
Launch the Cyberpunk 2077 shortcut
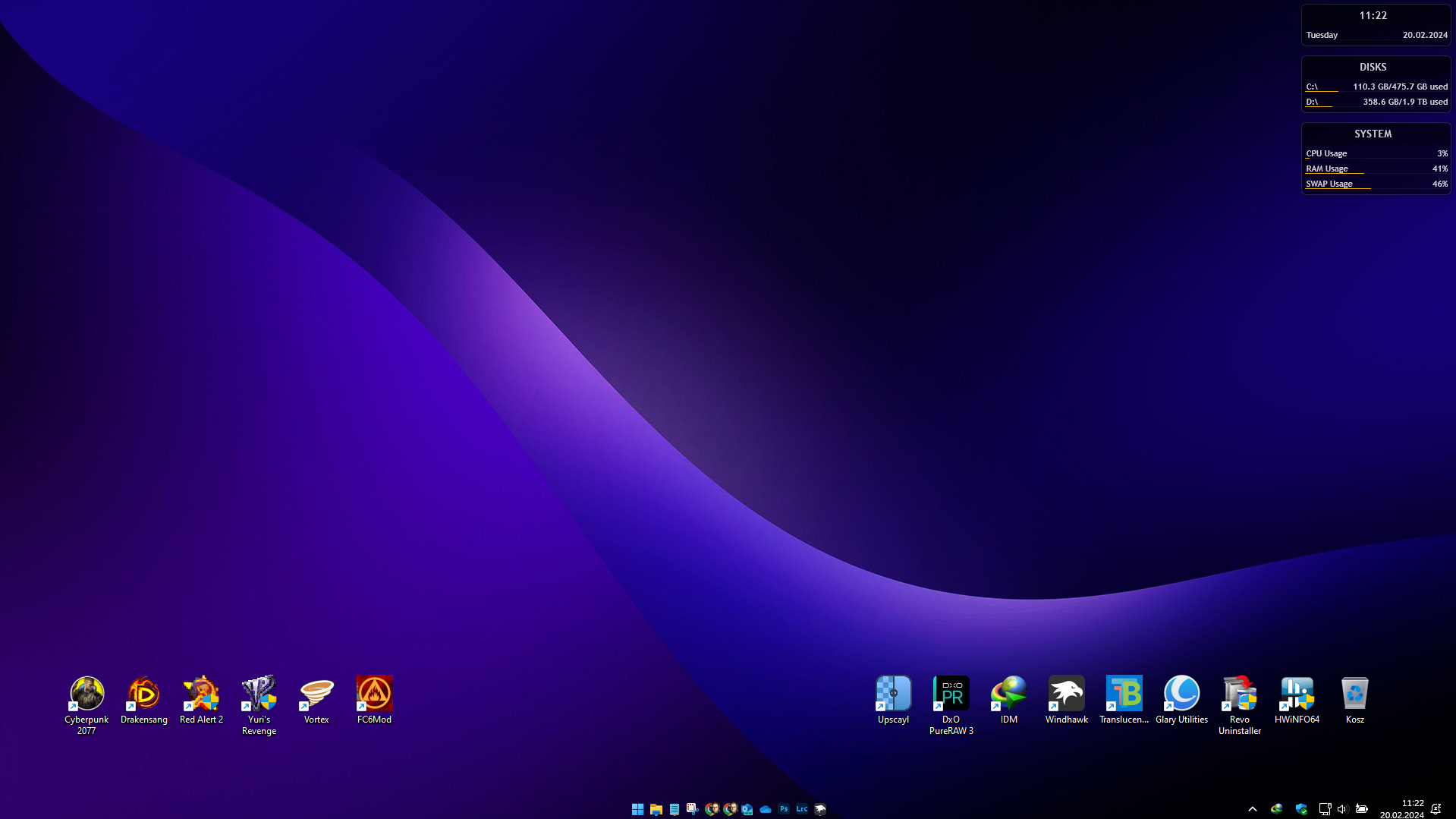86,693
